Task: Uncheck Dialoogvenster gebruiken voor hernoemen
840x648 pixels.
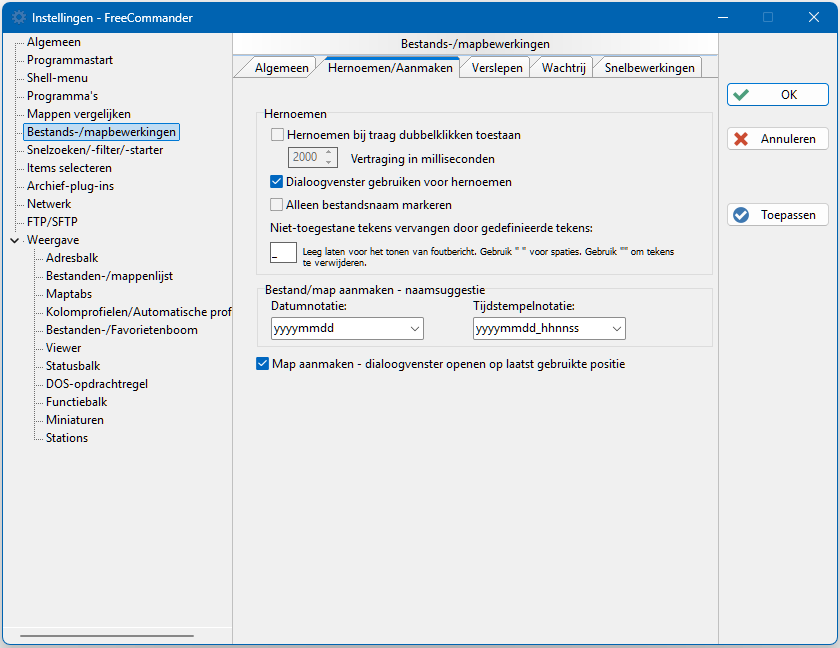Action: (276, 182)
